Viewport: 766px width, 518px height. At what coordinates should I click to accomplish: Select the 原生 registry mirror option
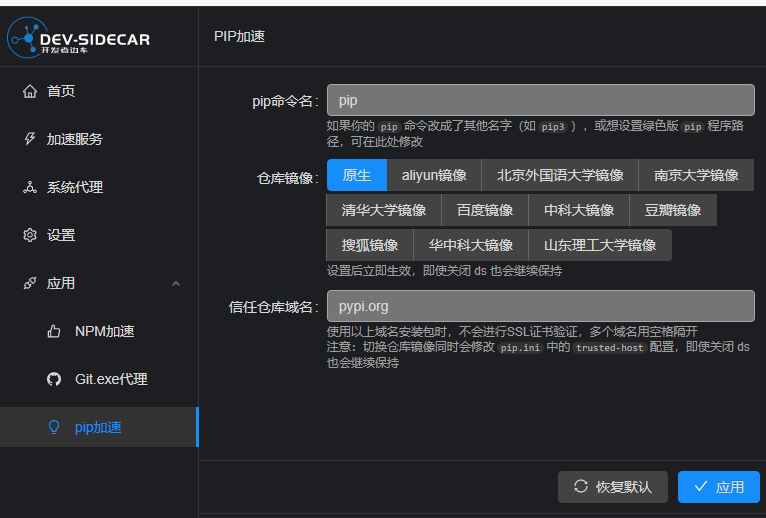coord(356,175)
